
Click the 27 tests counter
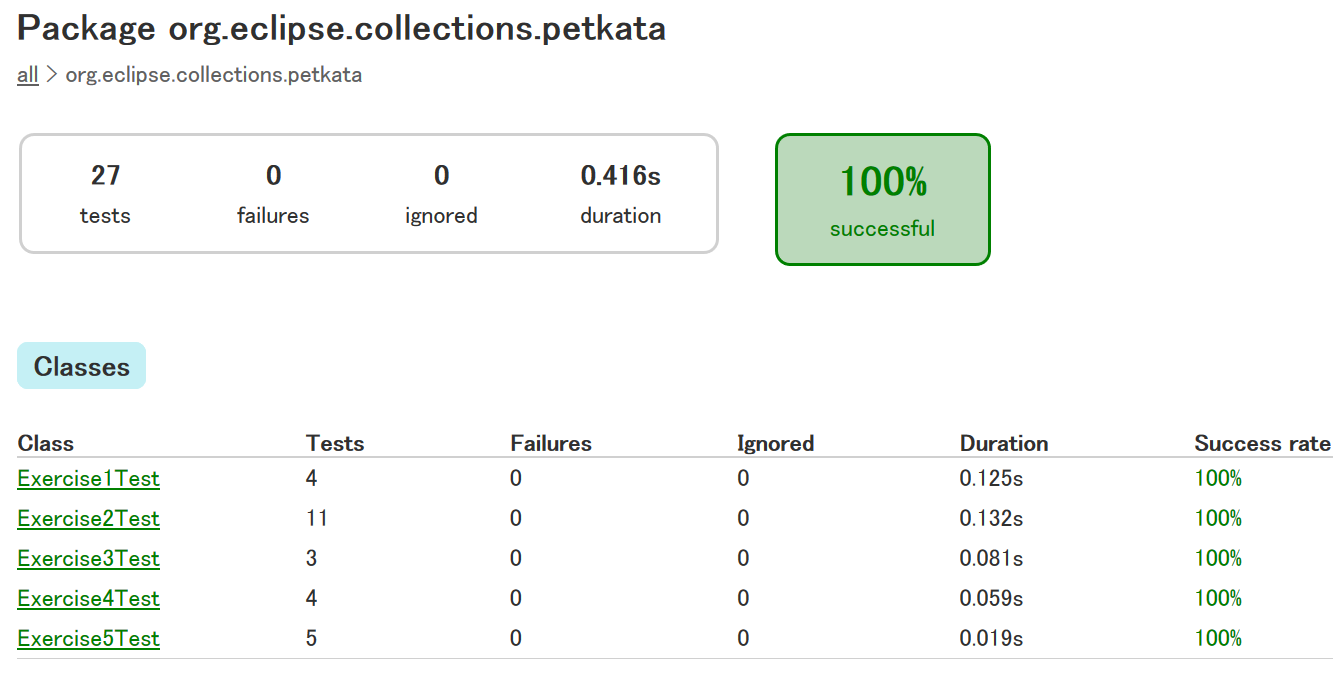tap(105, 194)
